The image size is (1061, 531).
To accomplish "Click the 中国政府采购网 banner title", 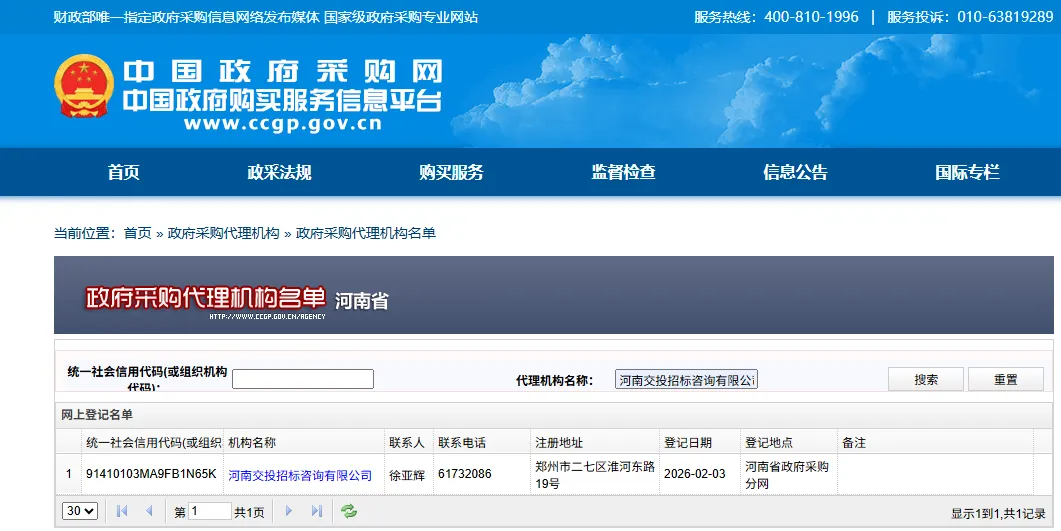I will 283,71.
